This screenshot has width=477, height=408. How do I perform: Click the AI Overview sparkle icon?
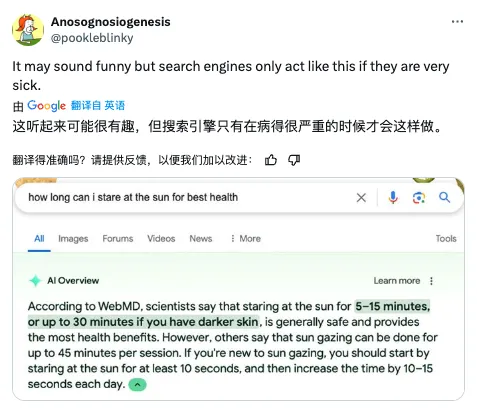pyautogui.click(x=35, y=281)
